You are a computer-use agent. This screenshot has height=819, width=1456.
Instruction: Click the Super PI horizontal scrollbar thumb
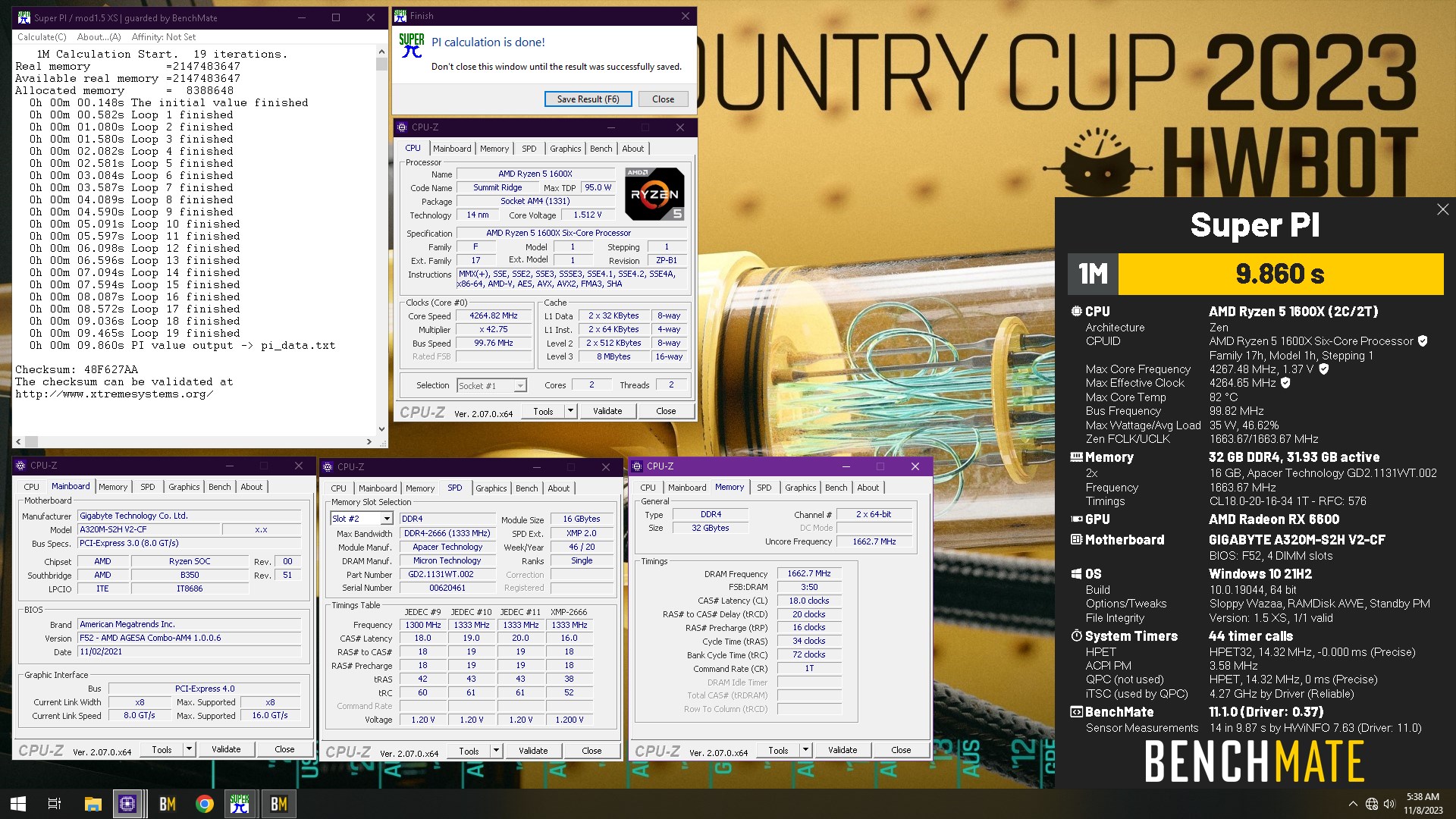point(31,441)
